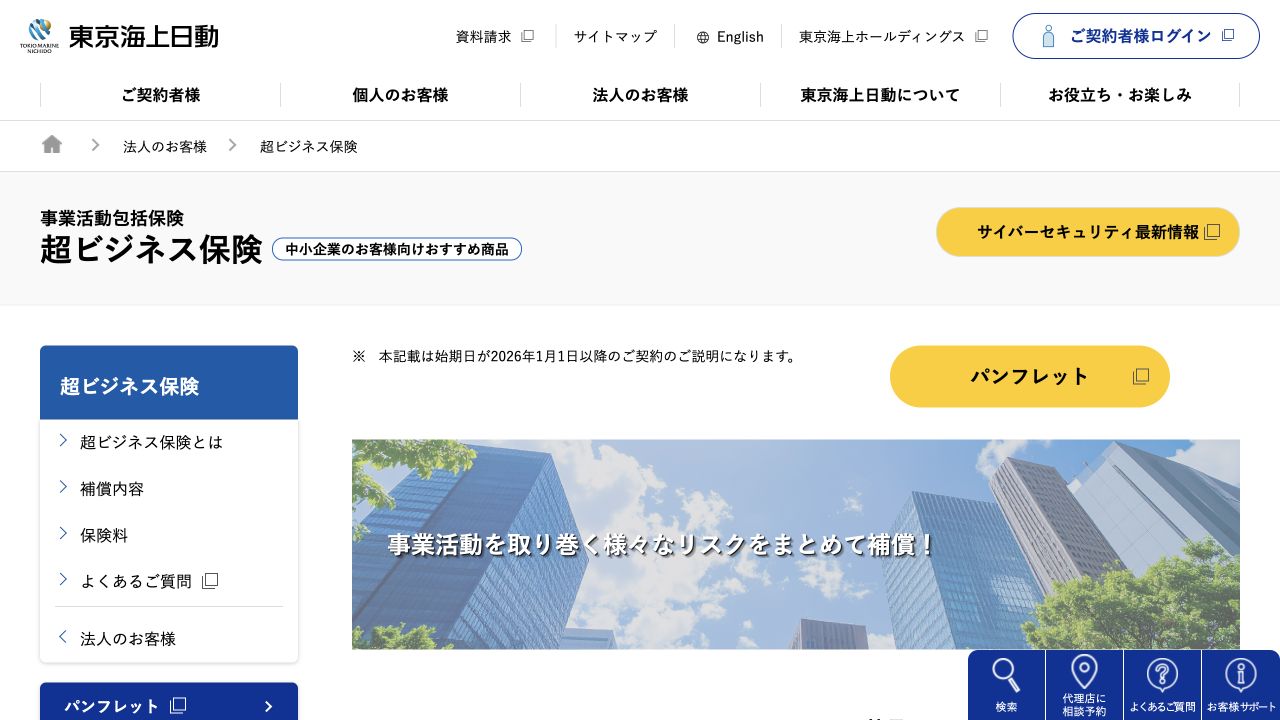Click the 超ビジネス保険 sidebar header
This screenshot has width=1280, height=720.
(x=169, y=383)
